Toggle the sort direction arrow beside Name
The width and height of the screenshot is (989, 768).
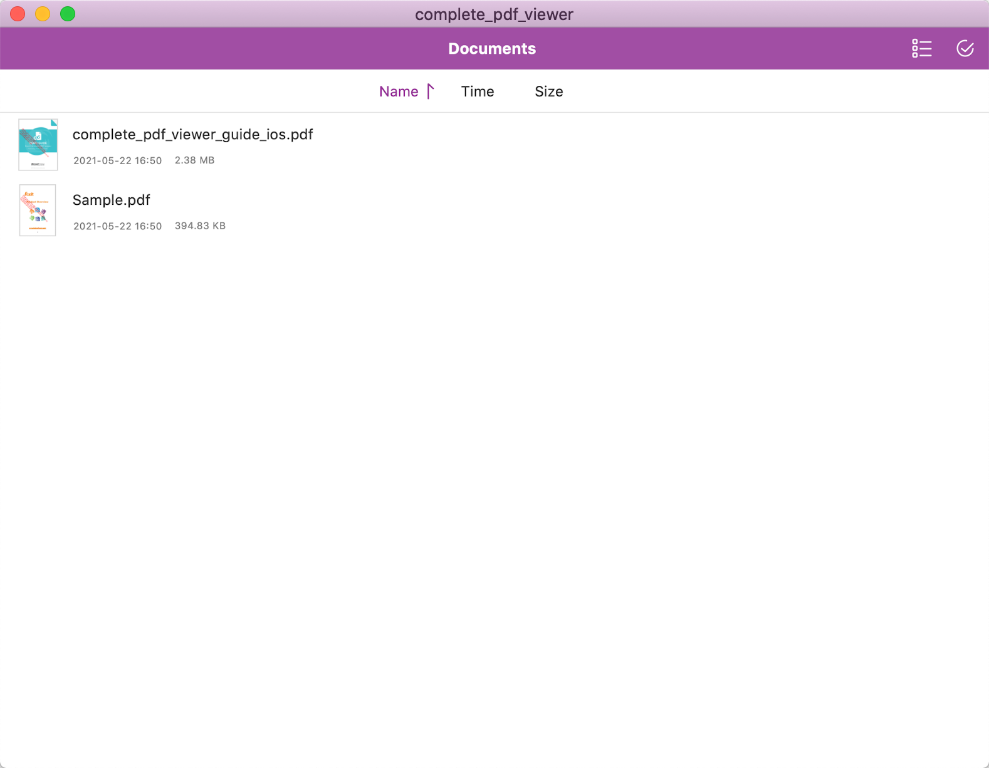click(430, 92)
